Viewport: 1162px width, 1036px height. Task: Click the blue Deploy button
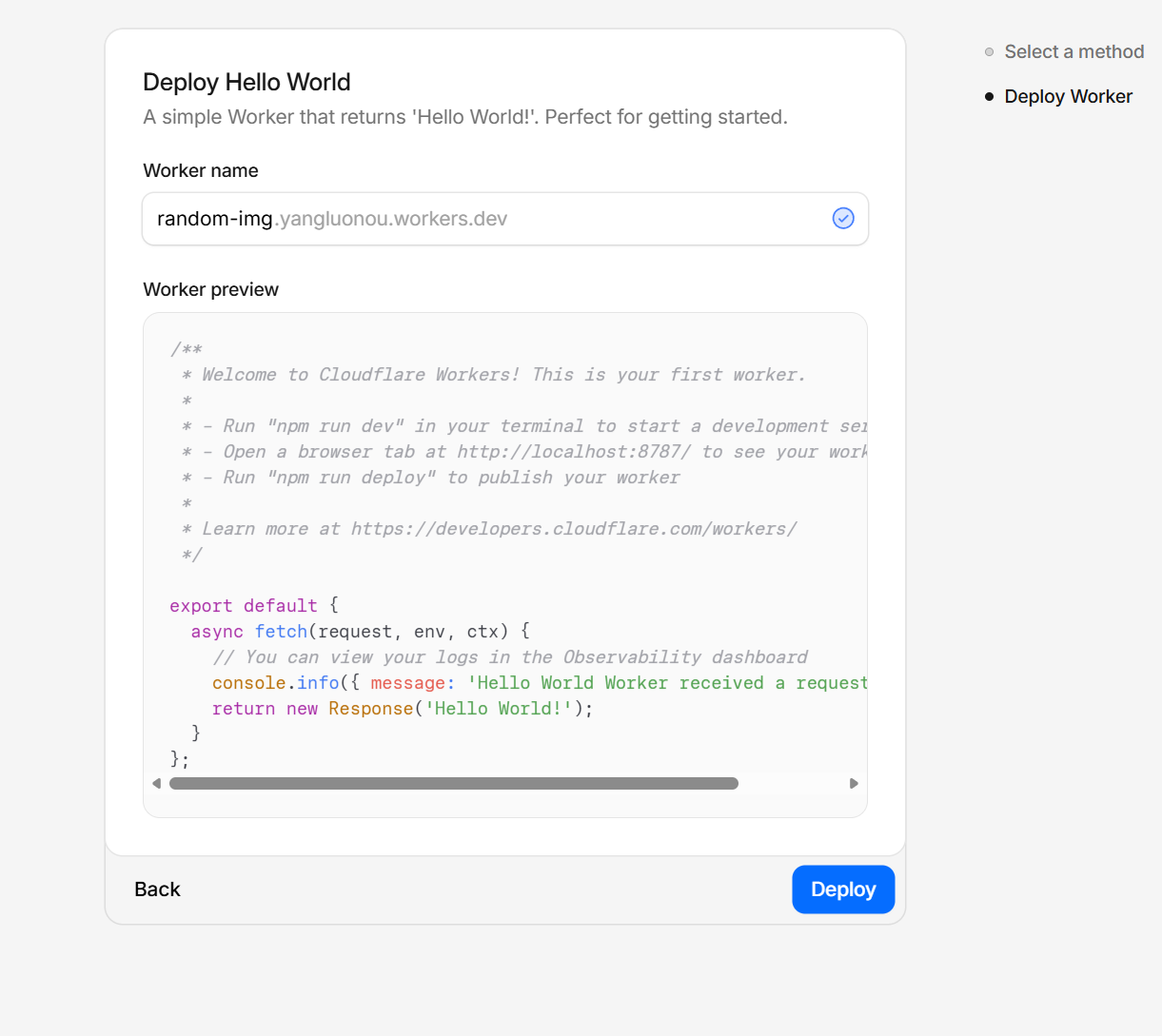point(842,889)
